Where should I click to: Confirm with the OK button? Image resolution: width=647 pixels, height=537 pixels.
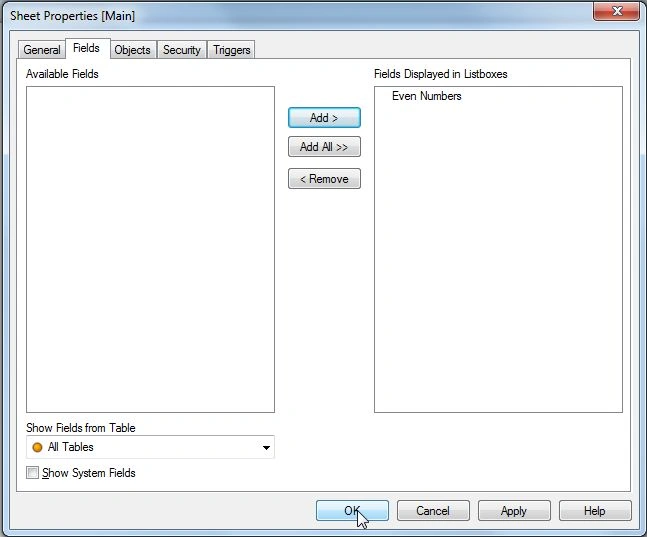pos(352,511)
